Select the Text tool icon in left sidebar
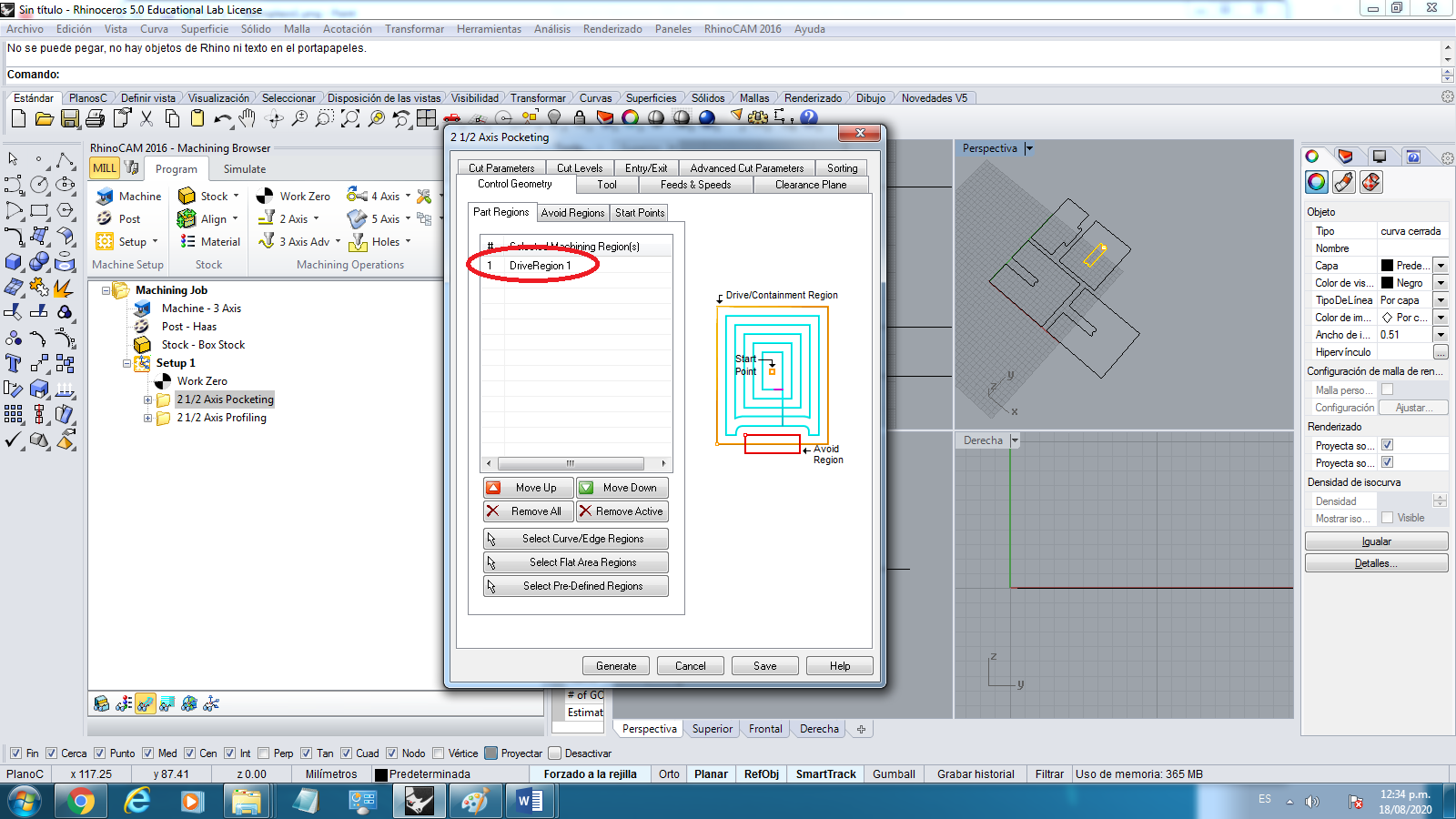 (14, 363)
